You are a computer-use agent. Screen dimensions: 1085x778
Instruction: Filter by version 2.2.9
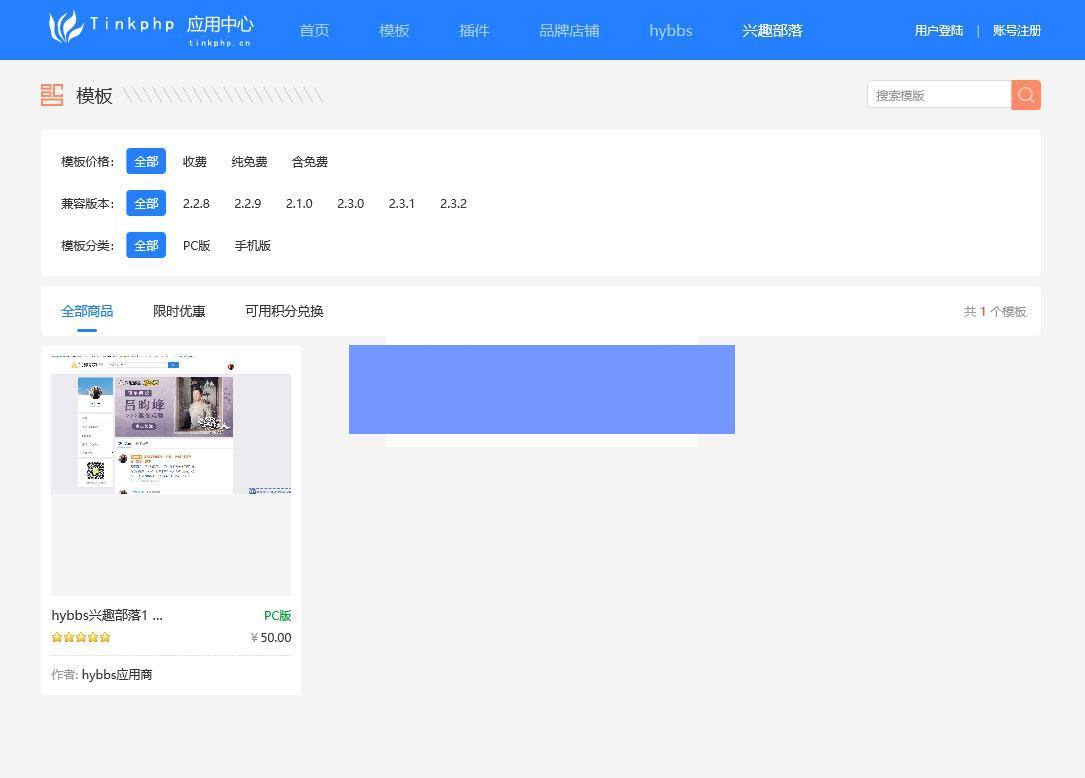coord(247,203)
